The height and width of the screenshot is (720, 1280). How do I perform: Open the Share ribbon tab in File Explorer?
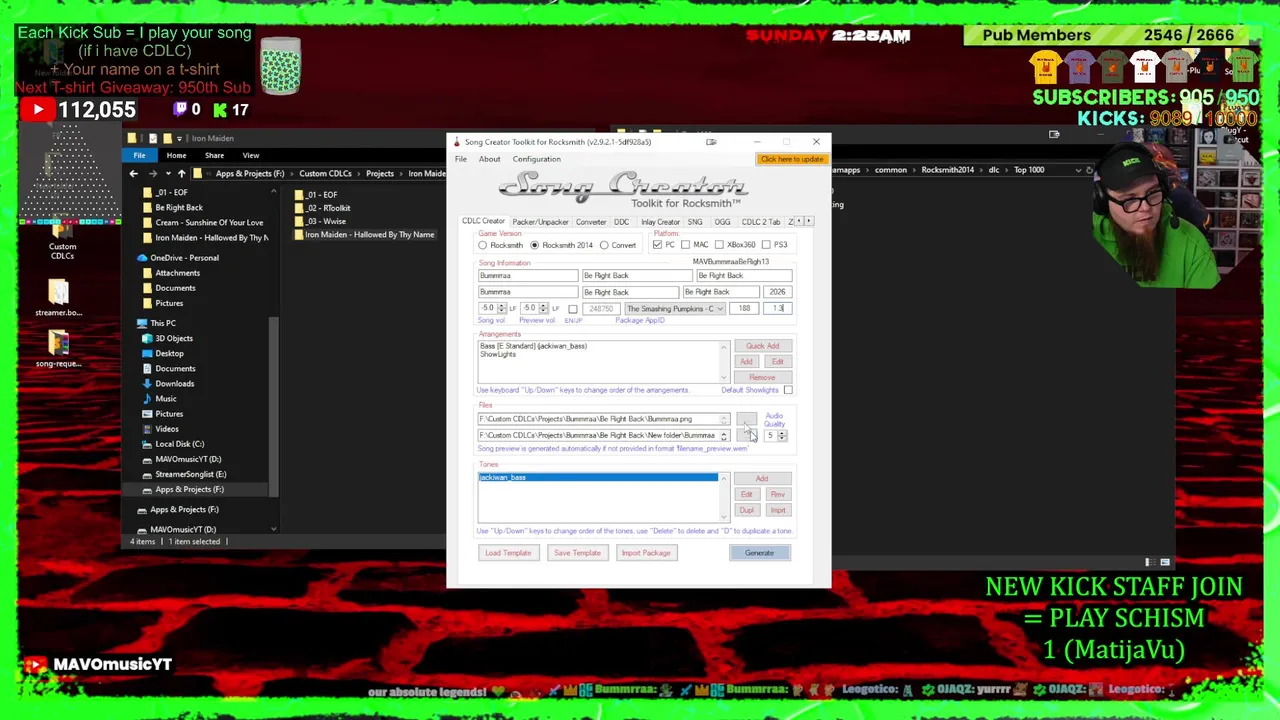(x=214, y=155)
